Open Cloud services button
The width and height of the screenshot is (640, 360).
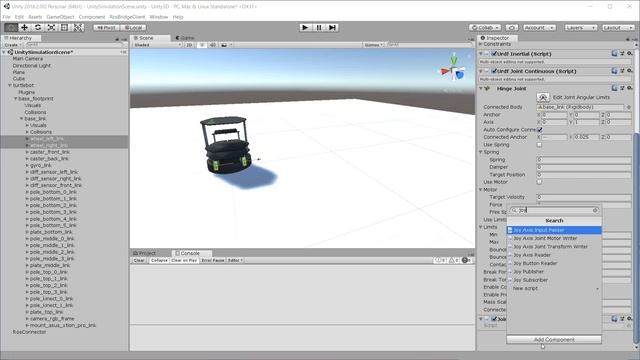click(512, 27)
